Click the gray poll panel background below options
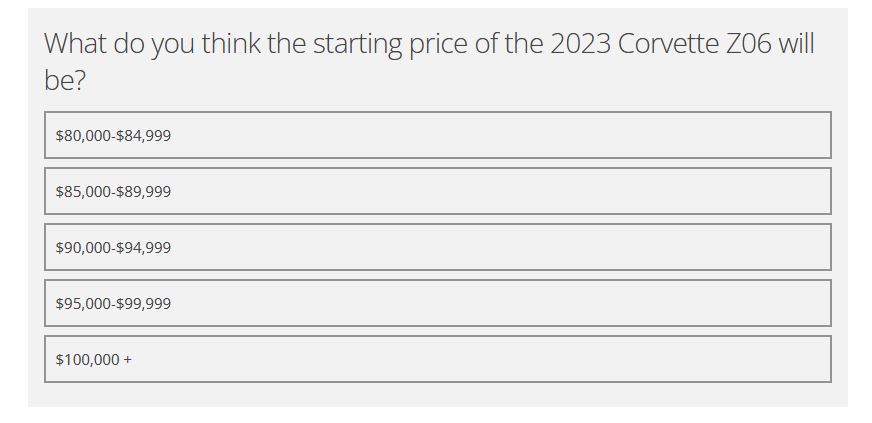 tap(438, 395)
